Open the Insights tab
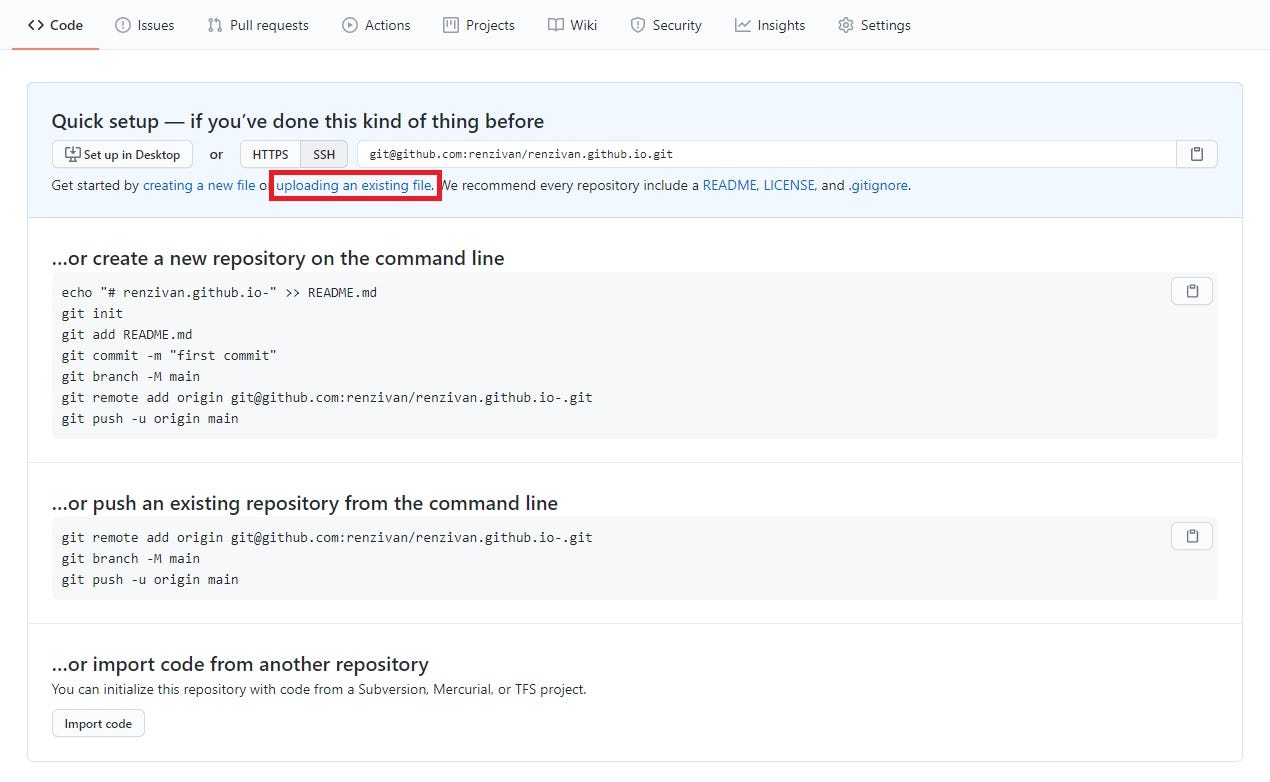 click(770, 25)
